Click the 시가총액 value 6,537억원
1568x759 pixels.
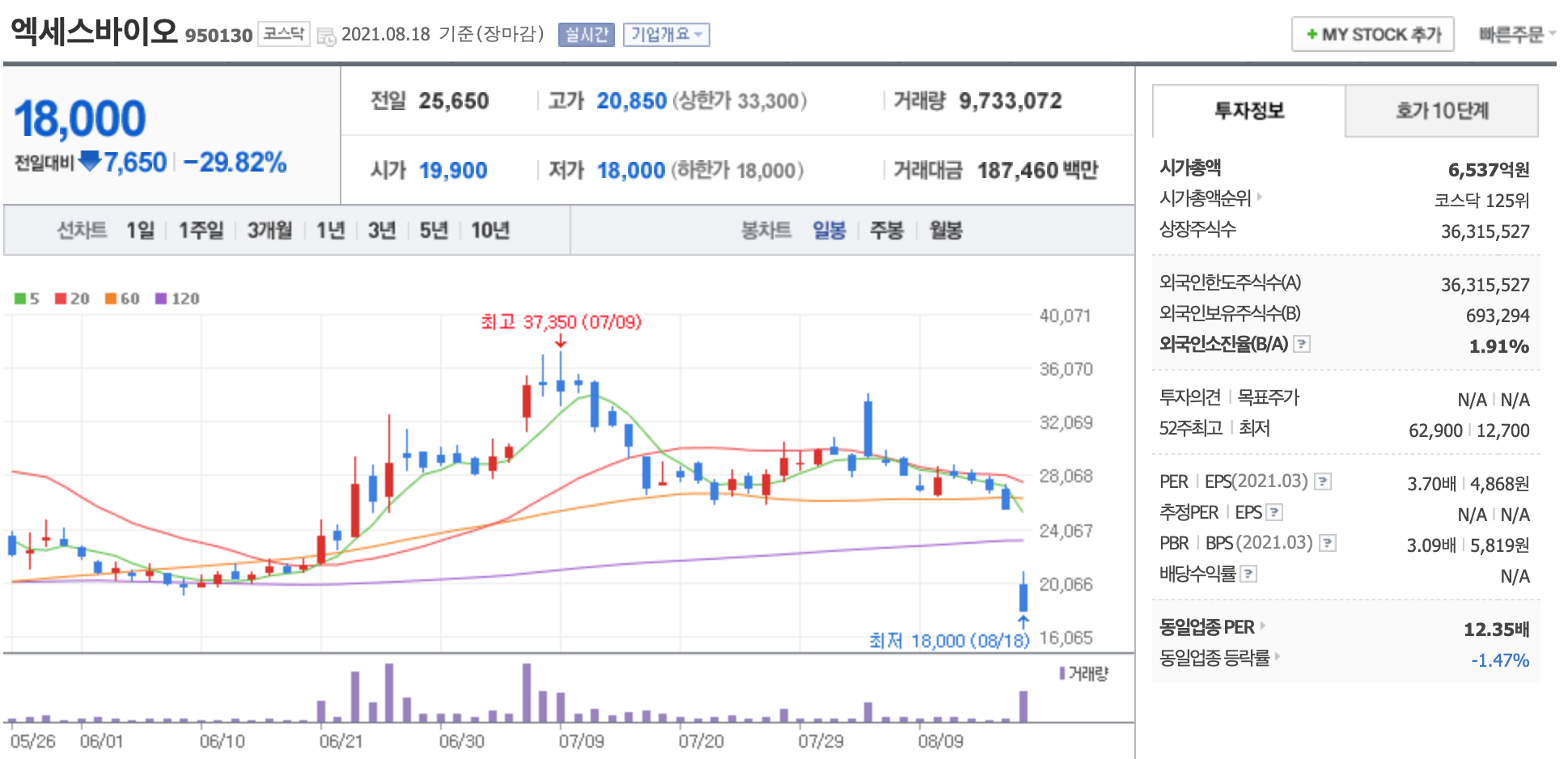(x=1489, y=170)
